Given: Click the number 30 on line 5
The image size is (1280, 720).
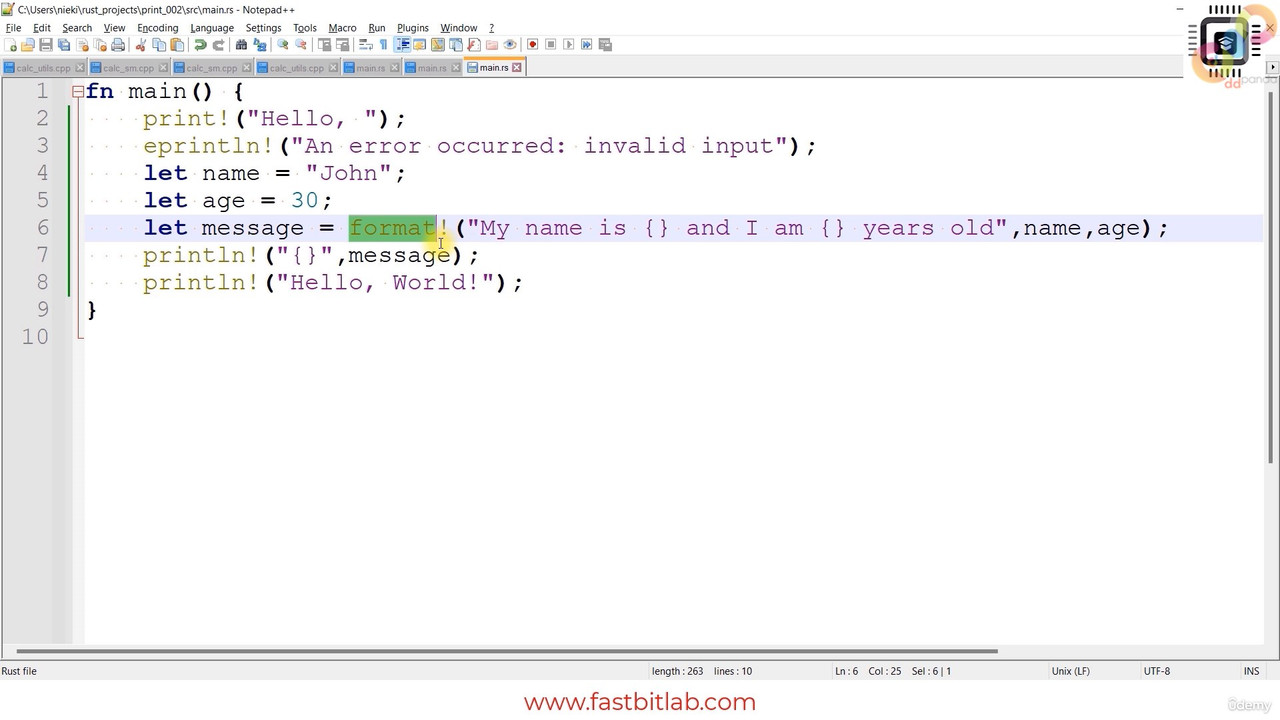Looking at the screenshot, I should pos(305,201).
